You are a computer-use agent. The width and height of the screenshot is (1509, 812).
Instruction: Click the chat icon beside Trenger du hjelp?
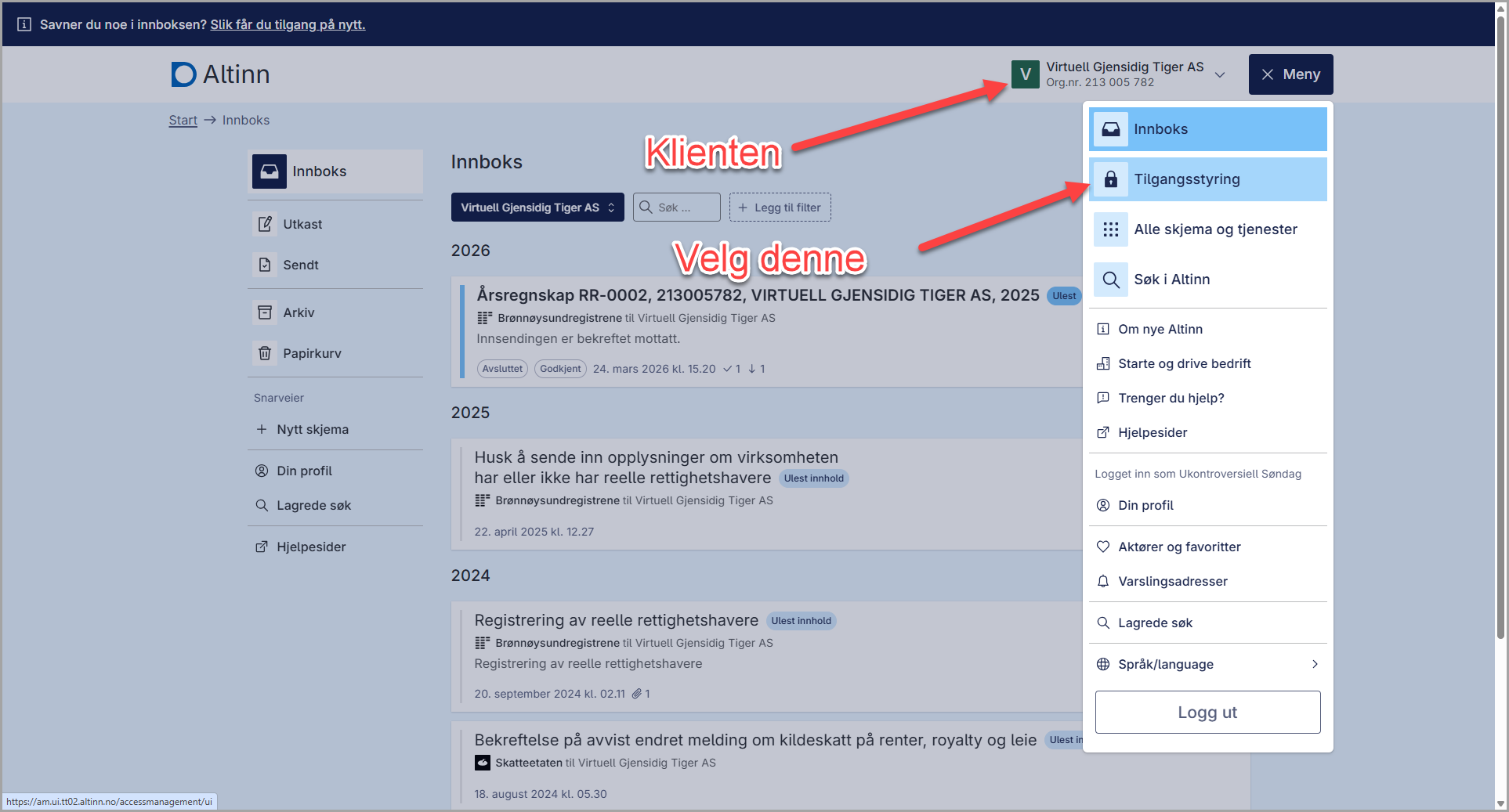pos(1103,398)
